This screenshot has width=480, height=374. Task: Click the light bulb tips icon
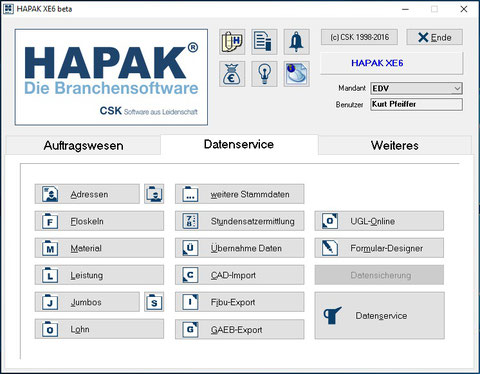point(264,74)
